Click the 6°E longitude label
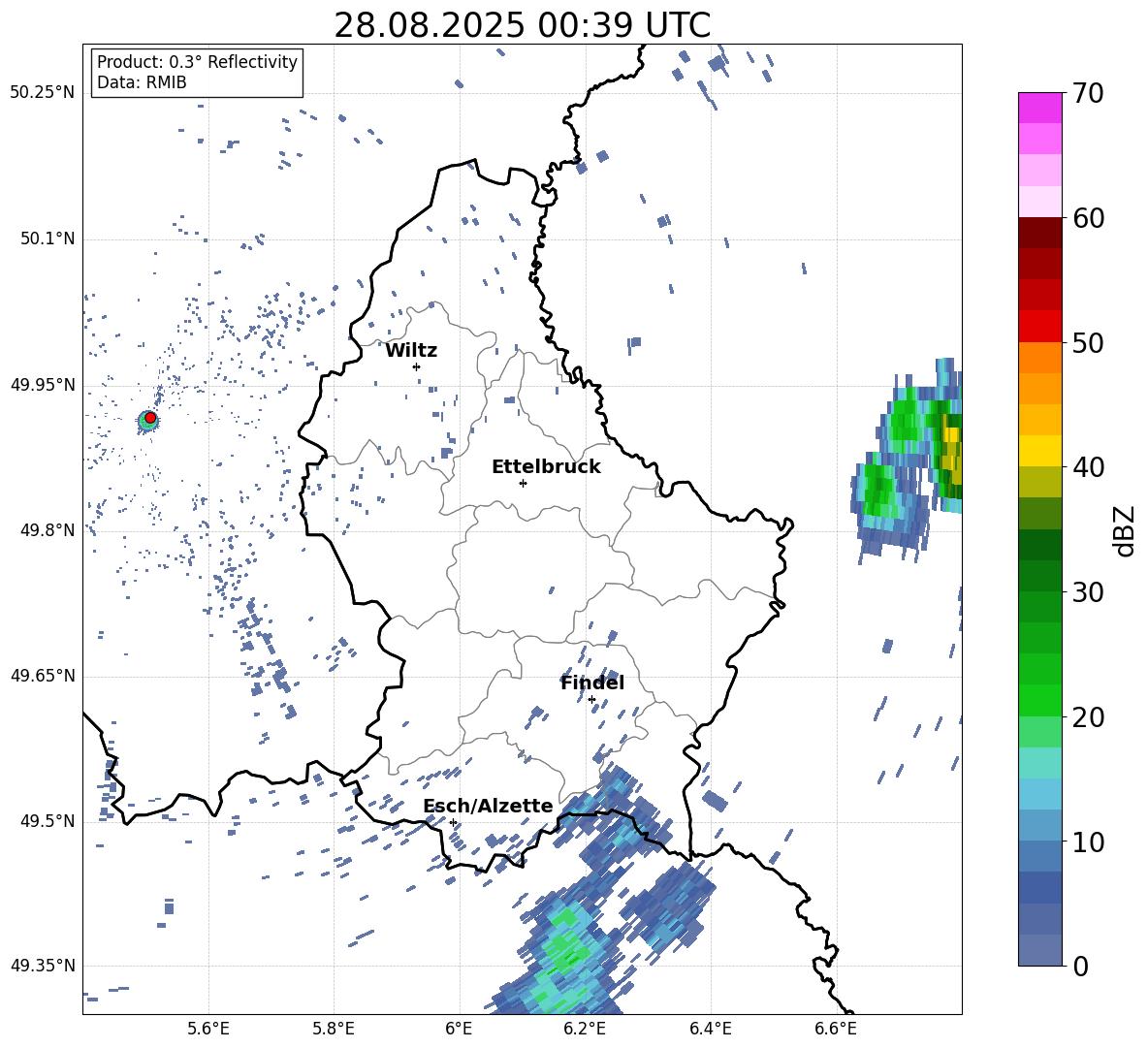Viewport: 1148px width, 1048px height. point(459,1029)
